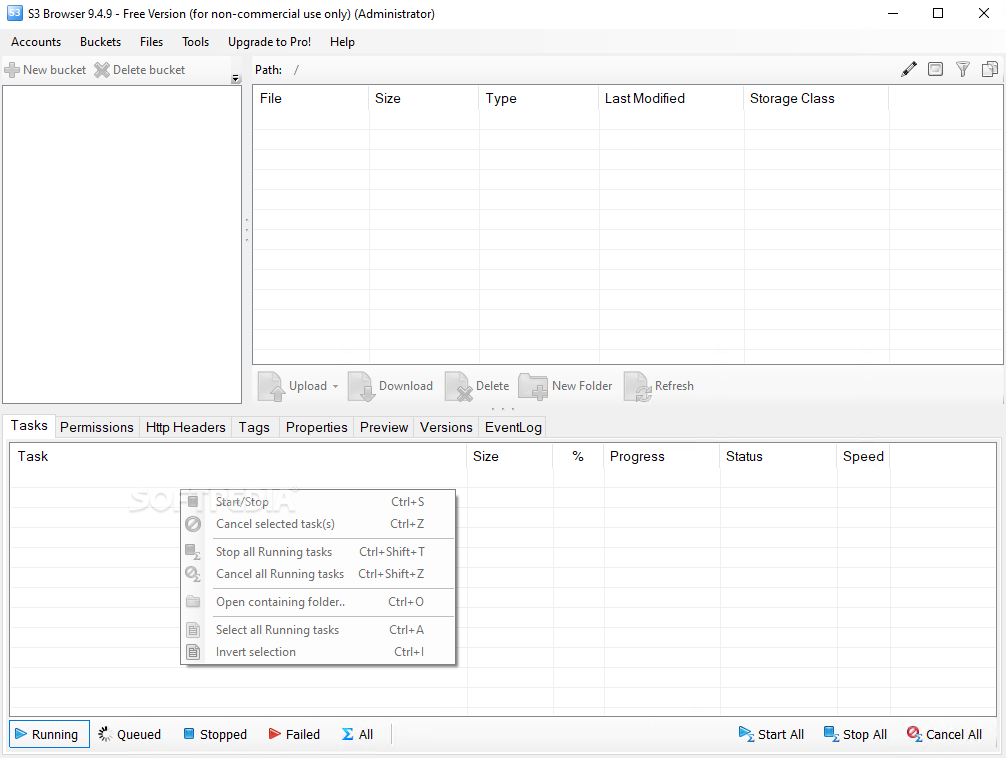This screenshot has width=1006, height=758.
Task: Choose Stop all Running tasks entry
Action: point(318,552)
